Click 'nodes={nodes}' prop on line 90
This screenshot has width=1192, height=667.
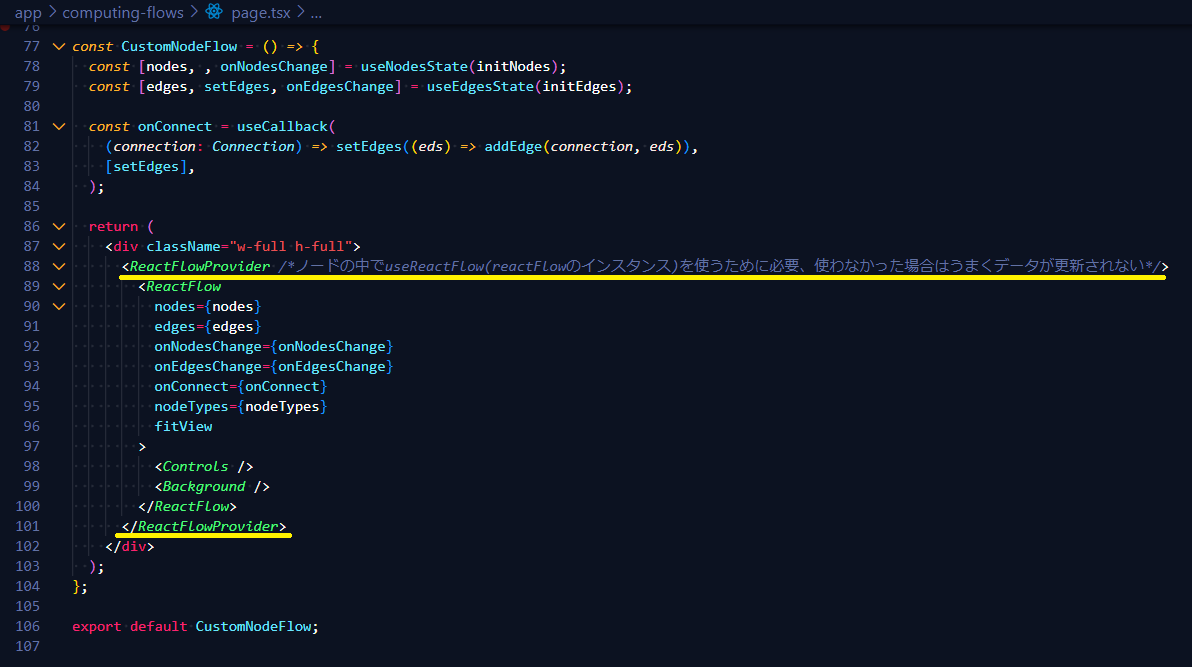coord(208,306)
